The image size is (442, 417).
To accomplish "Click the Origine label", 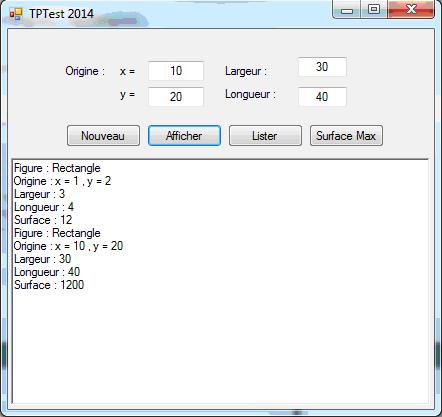I will [85, 71].
